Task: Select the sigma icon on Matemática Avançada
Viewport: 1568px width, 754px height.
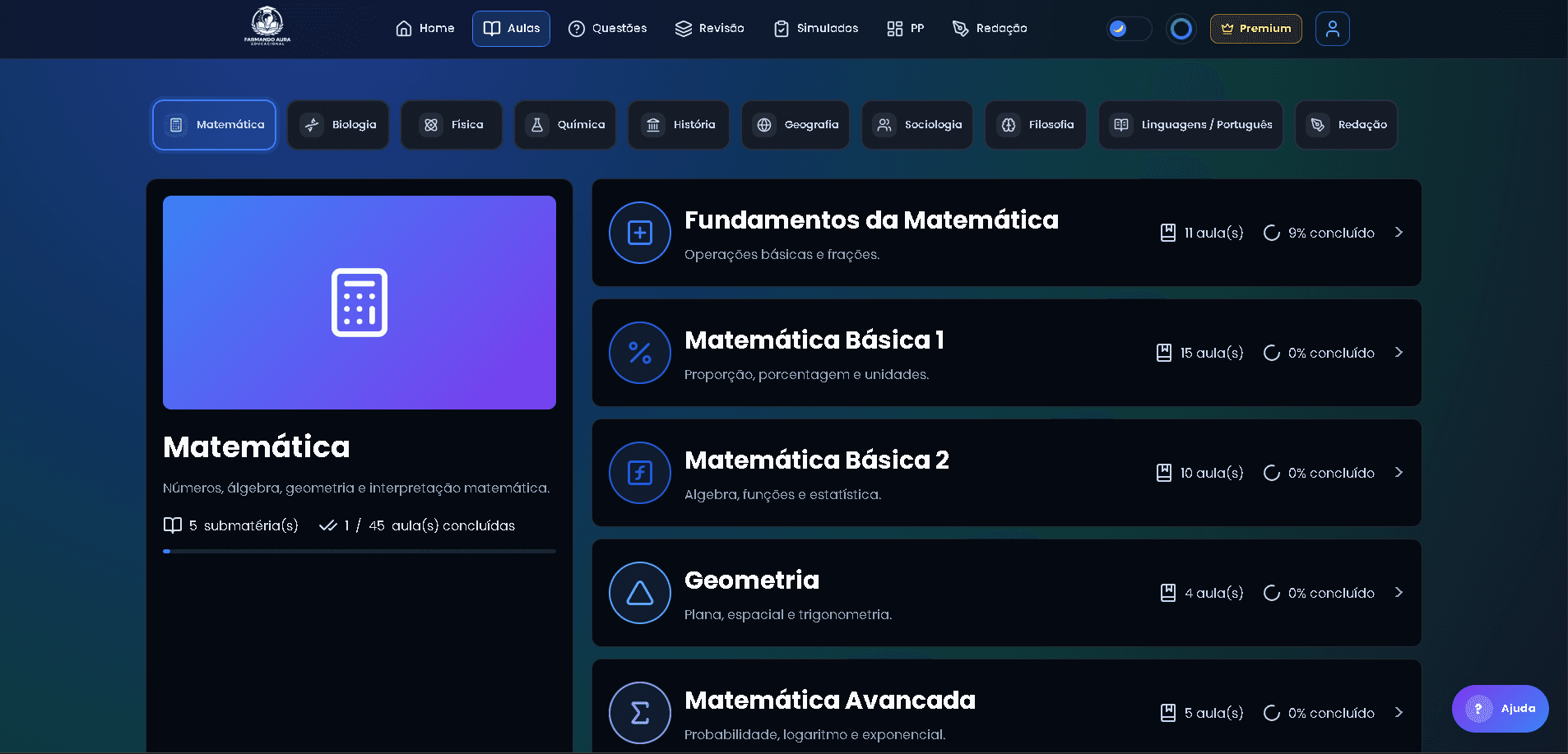Action: click(639, 713)
